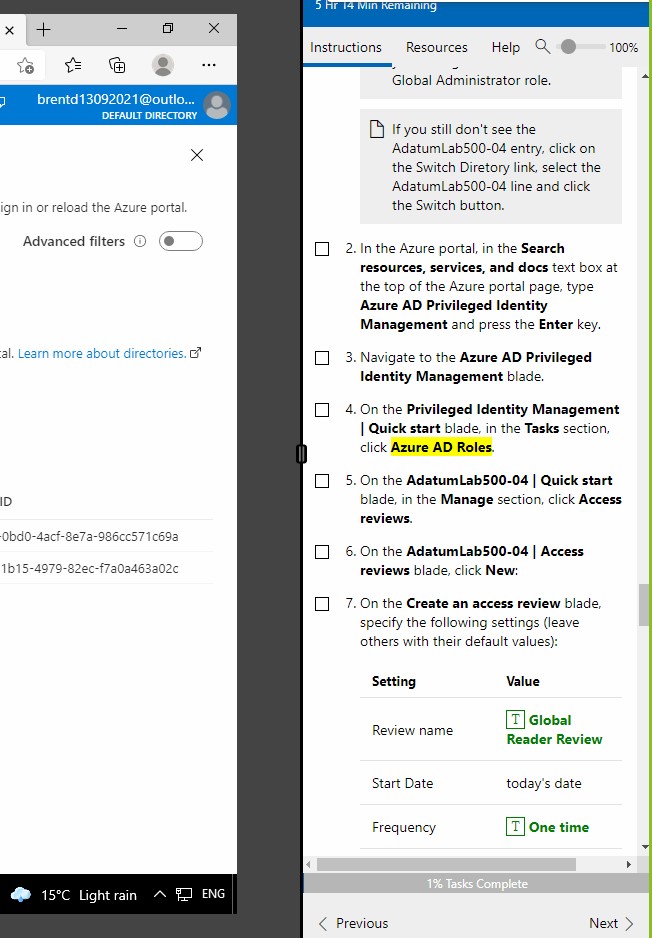The height and width of the screenshot is (938, 652).
Task: Click the horizontal scrollbar right arrow
Action: click(x=628, y=864)
